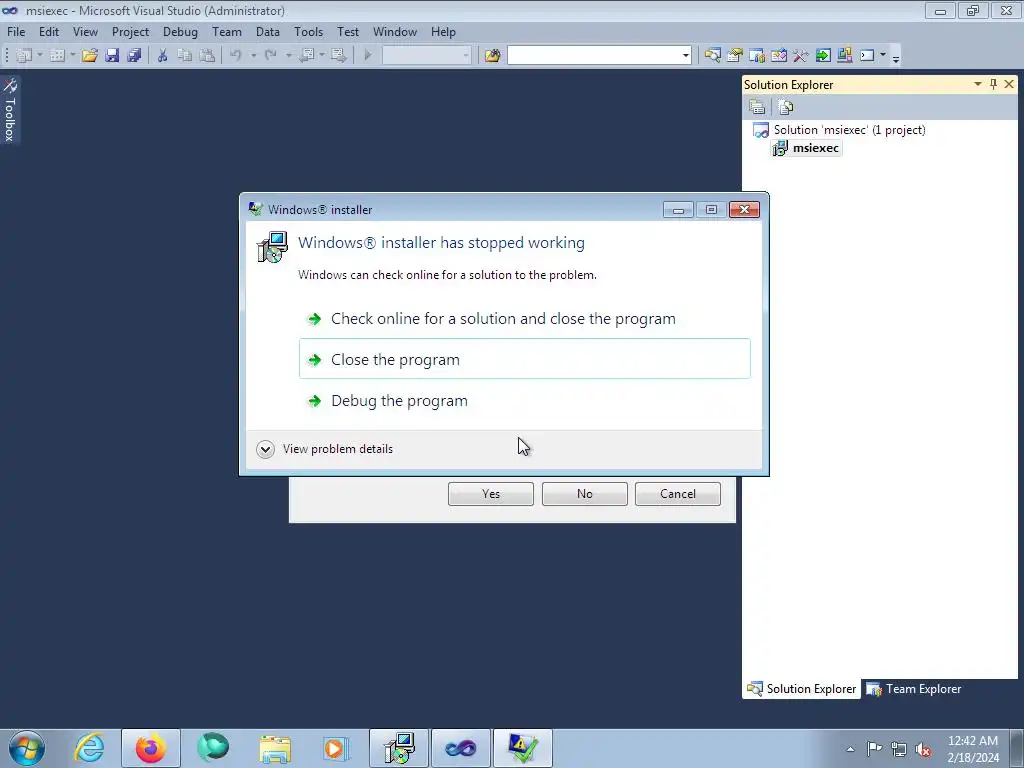Open the New Project dropdown arrow

(40, 56)
